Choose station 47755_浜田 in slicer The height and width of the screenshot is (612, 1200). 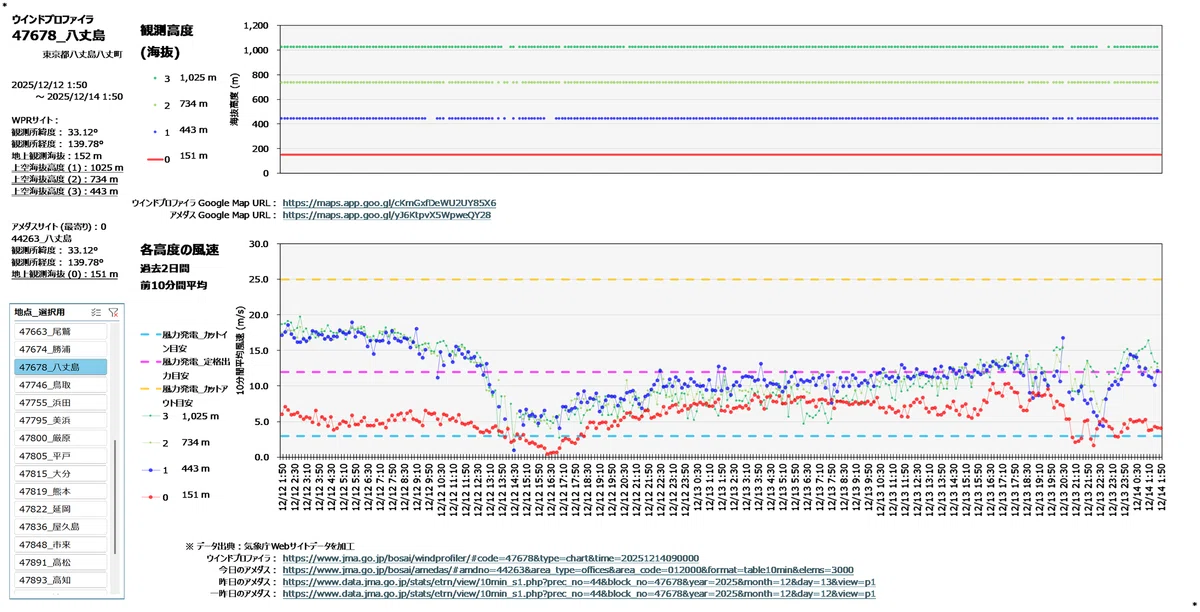click(61, 402)
